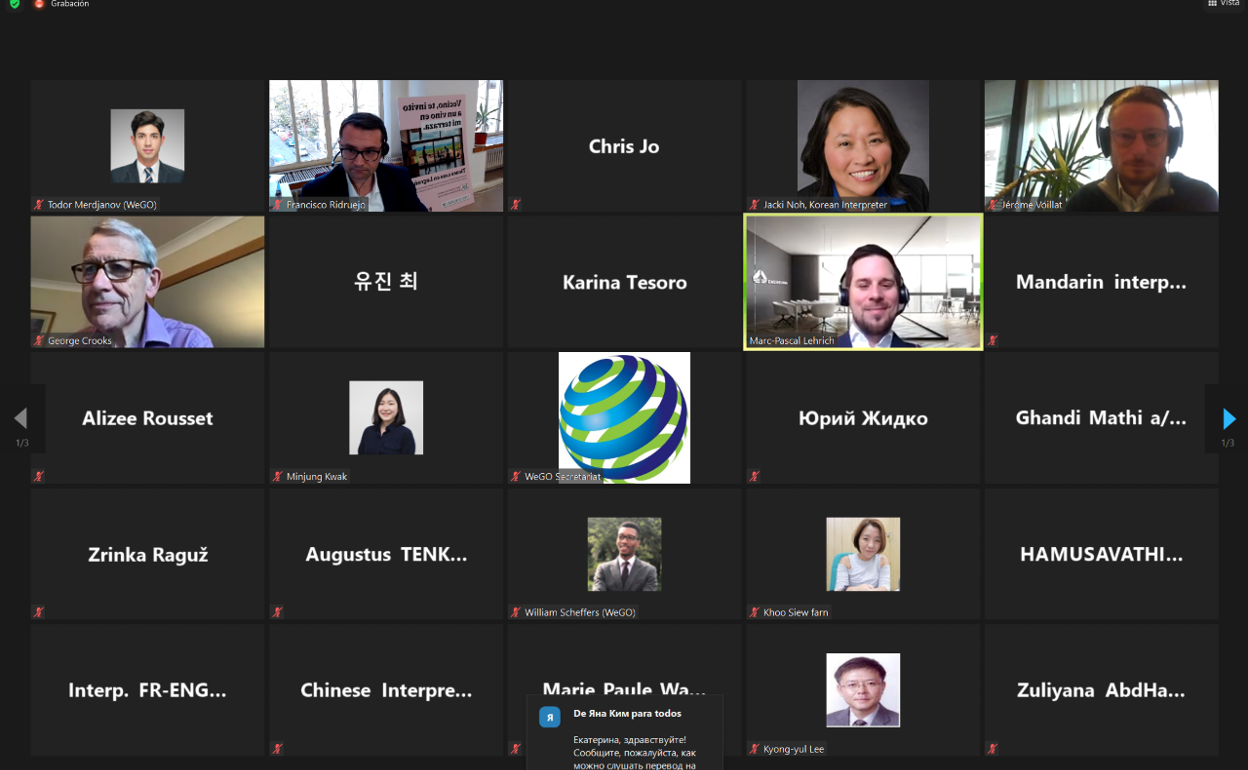Open chat message from Яна Ким
The height and width of the screenshot is (770, 1248).
point(625,733)
